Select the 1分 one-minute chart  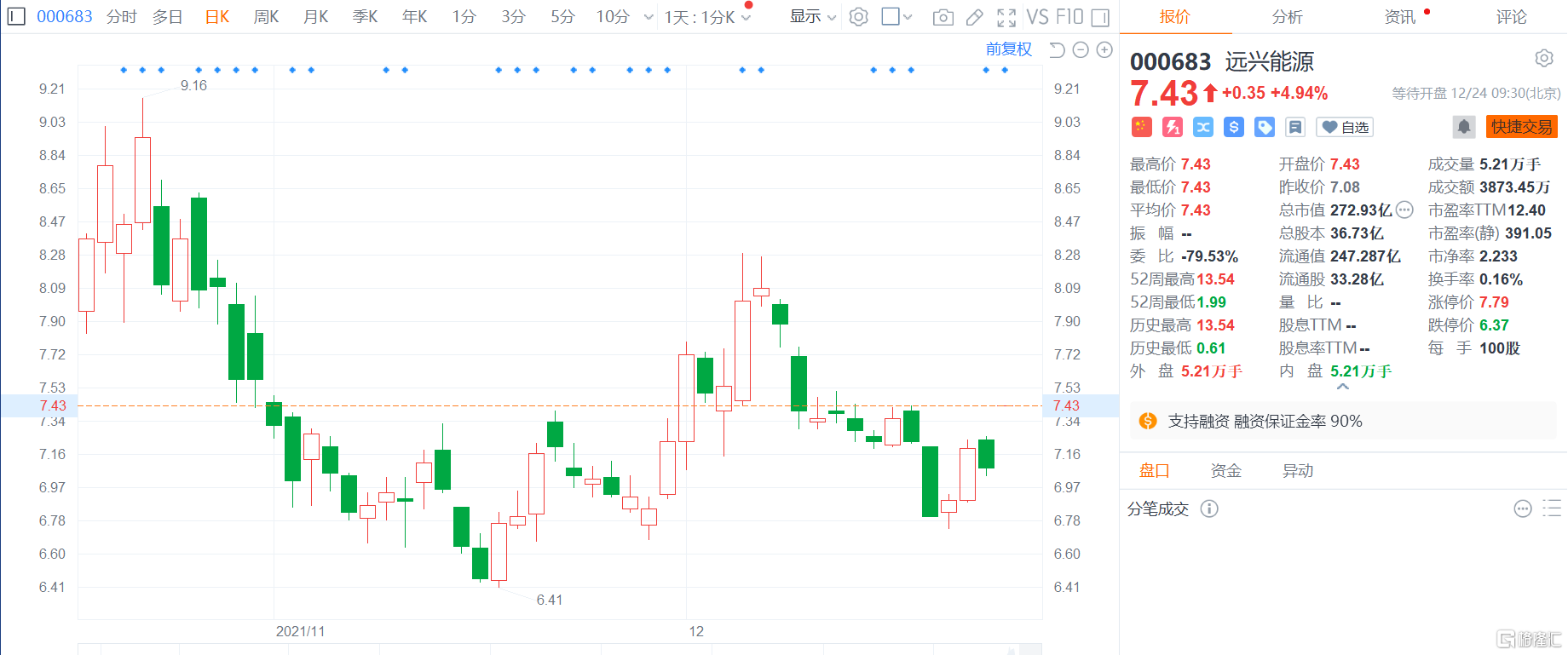tap(464, 17)
